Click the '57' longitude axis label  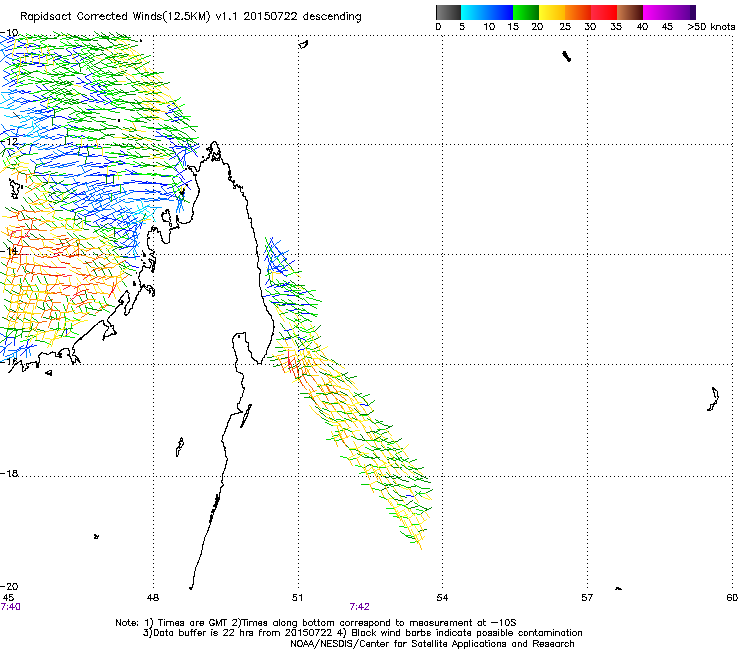point(587,598)
